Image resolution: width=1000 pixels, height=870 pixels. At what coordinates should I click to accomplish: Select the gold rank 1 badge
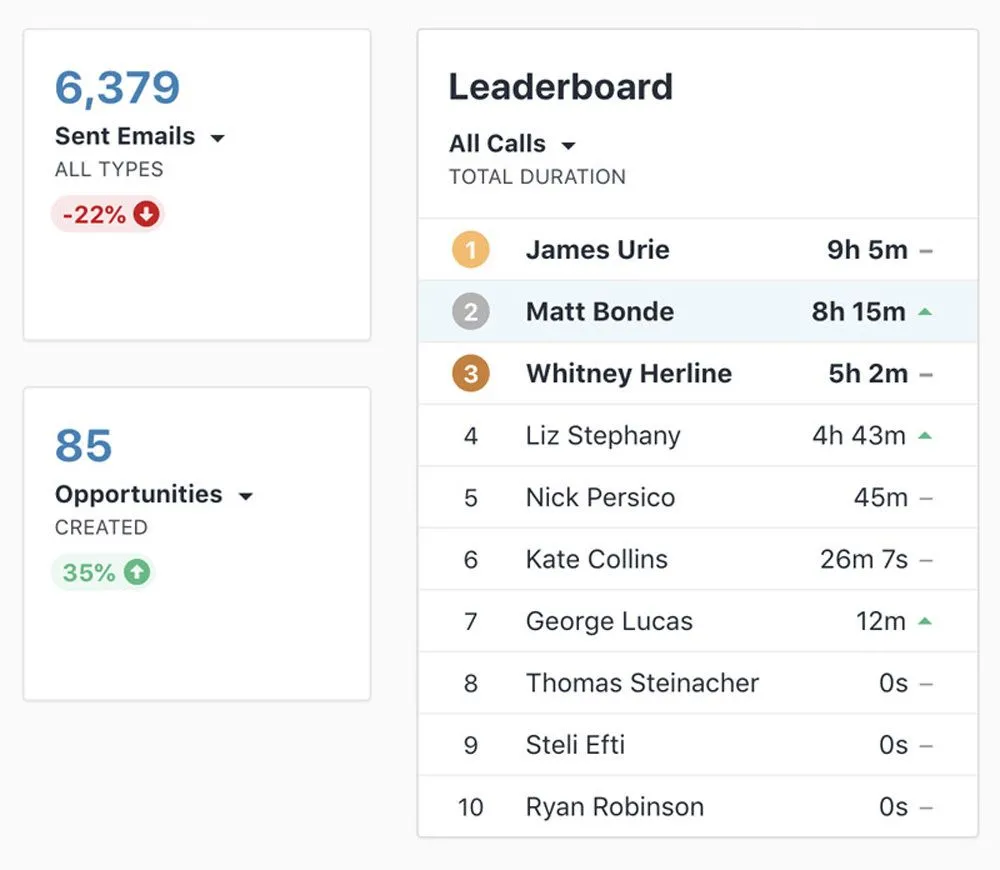[470, 250]
